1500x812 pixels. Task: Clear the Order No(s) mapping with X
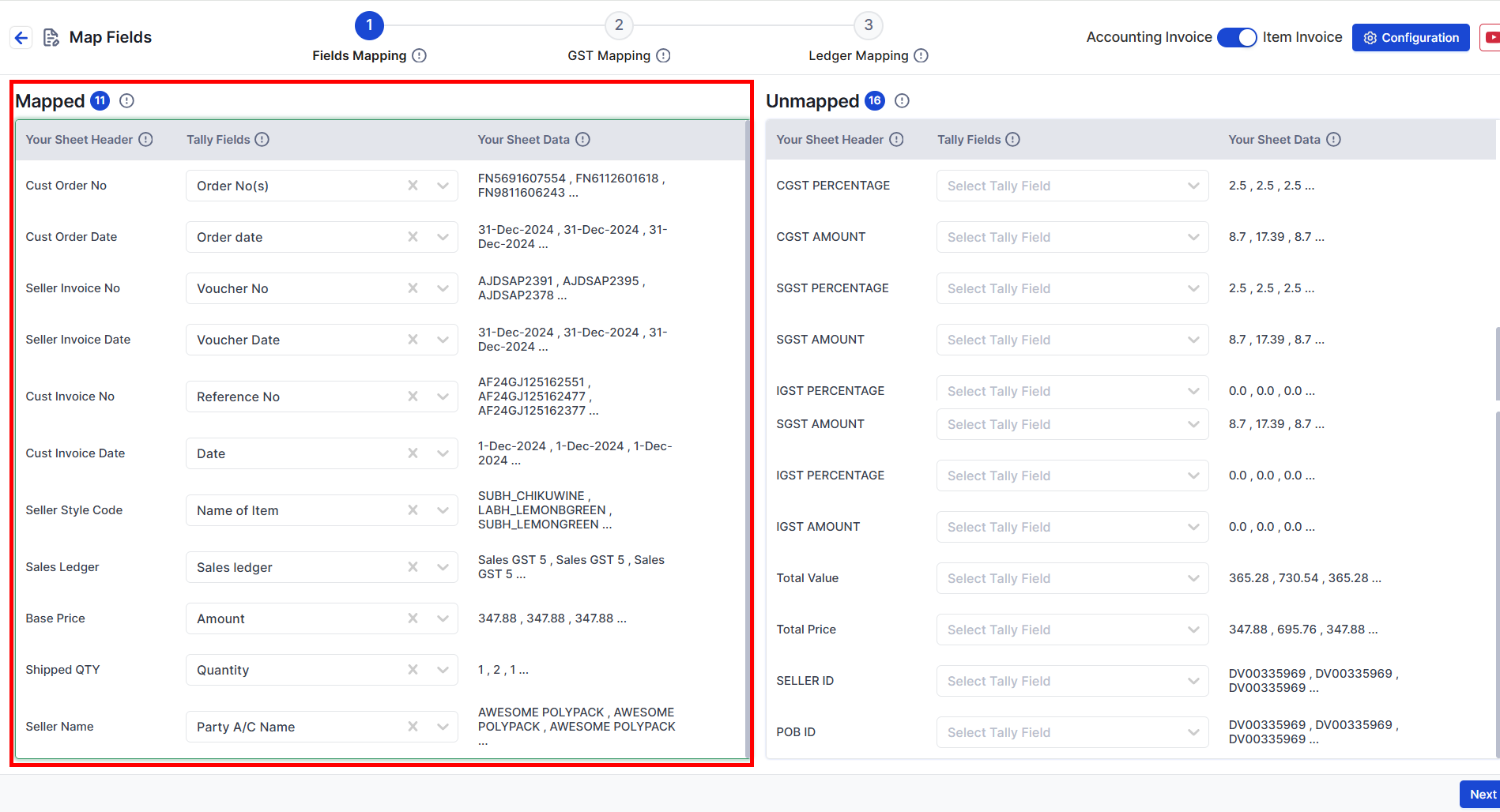(413, 186)
